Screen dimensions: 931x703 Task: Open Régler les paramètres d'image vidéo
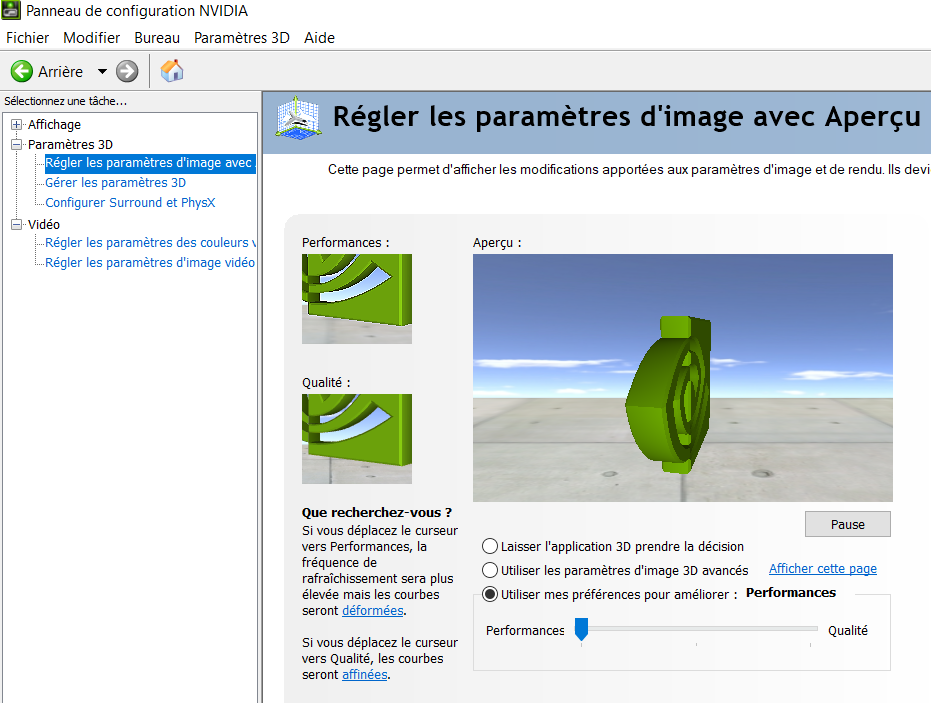[x=150, y=263]
